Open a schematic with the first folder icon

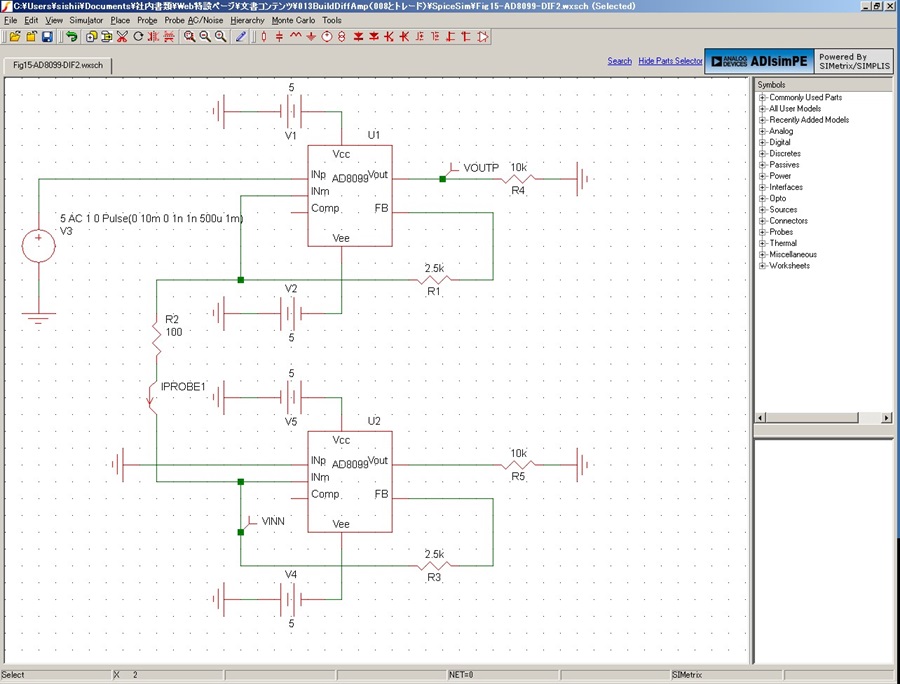coord(15,37)
